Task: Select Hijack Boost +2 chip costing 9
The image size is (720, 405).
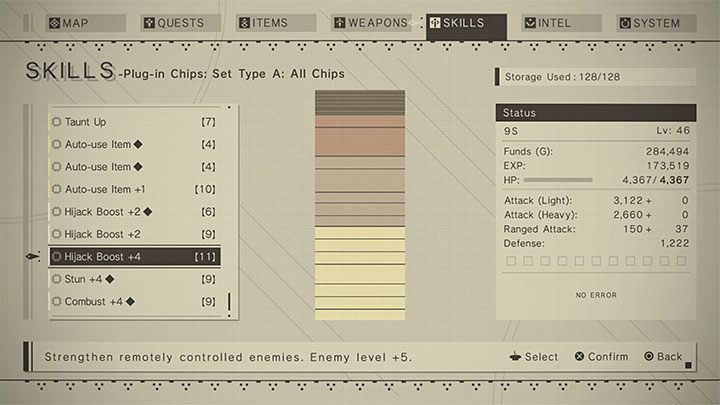Action: pos(135,234)
